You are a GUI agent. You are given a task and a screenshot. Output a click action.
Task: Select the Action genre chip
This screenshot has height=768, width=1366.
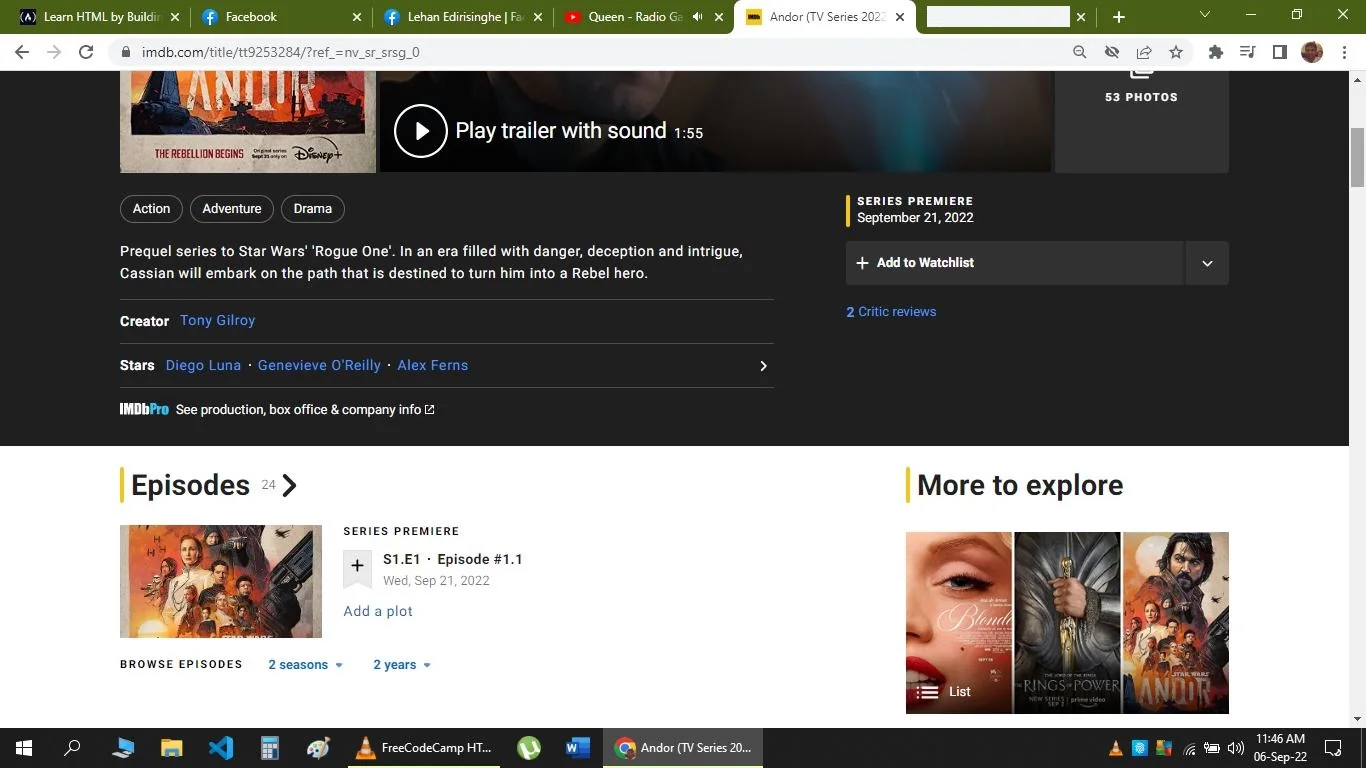click(151, 209)
